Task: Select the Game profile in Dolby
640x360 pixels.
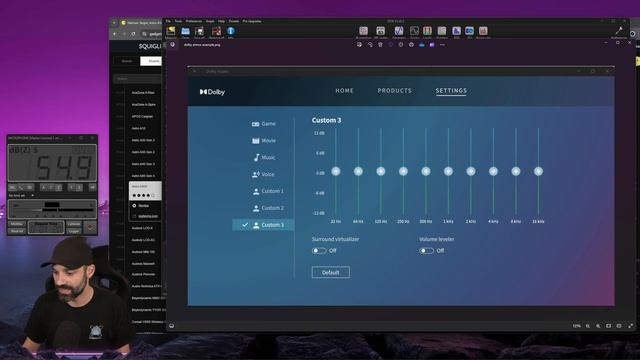Action: pos(264,124)
